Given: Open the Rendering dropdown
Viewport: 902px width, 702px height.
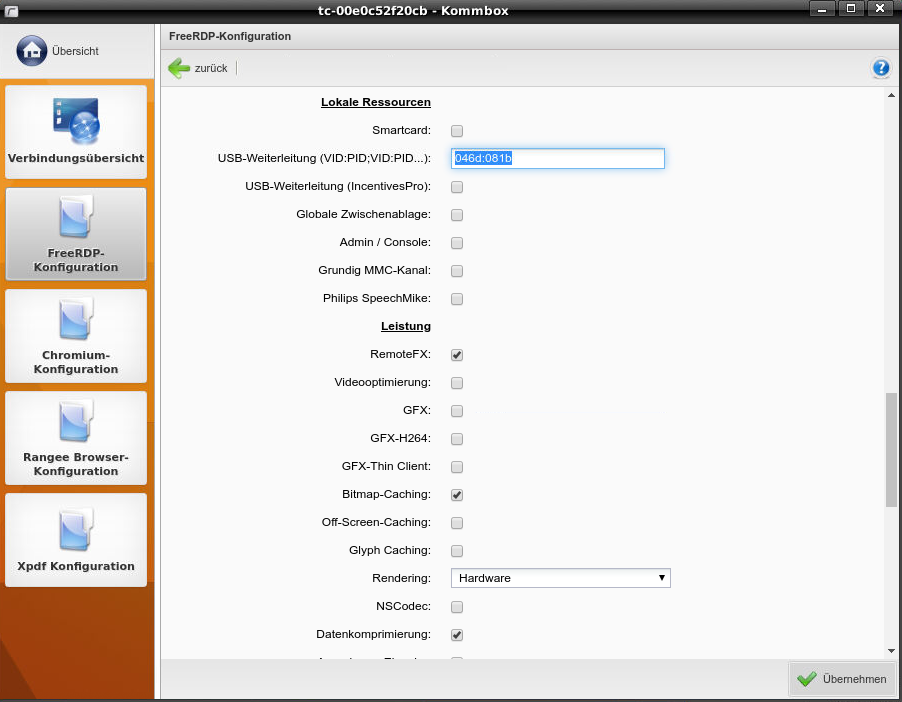Looking at the screenshot, I should click(x=560, y=578).
